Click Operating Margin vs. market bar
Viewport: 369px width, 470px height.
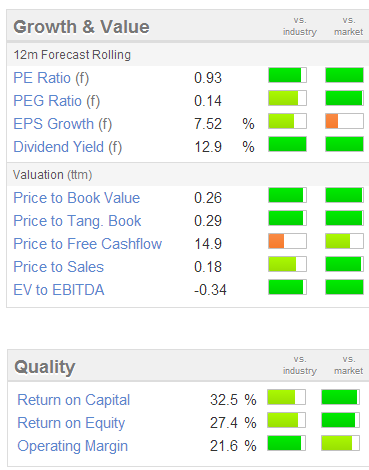pos(340,443)
